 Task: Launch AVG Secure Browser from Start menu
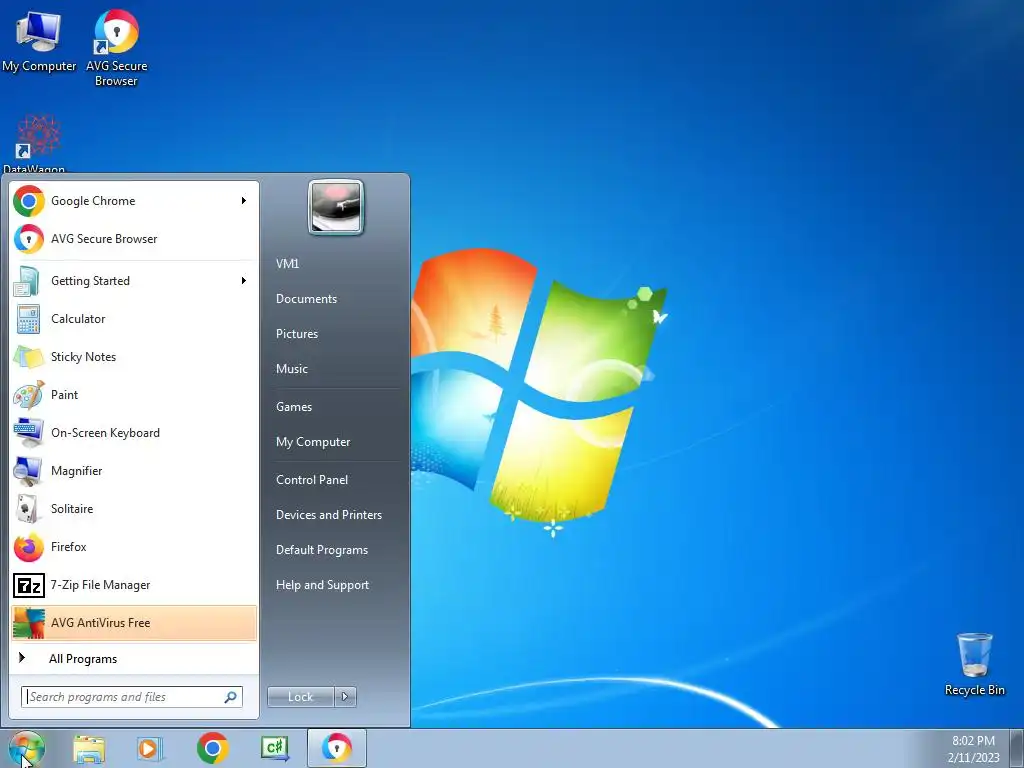click(x=134, y=239)
